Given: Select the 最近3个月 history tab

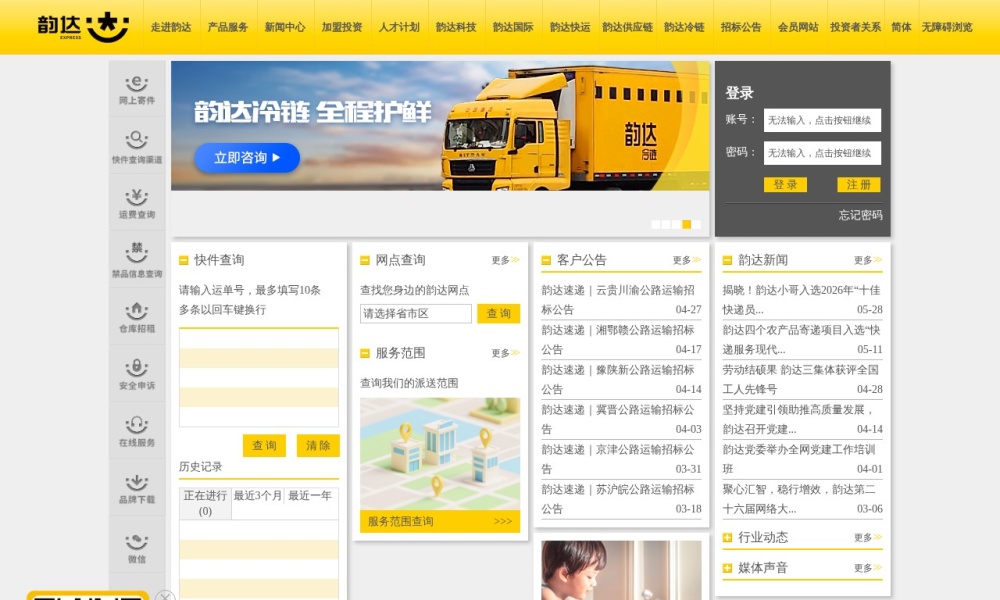Looking at the screenshot, I should tap(258, 495).
